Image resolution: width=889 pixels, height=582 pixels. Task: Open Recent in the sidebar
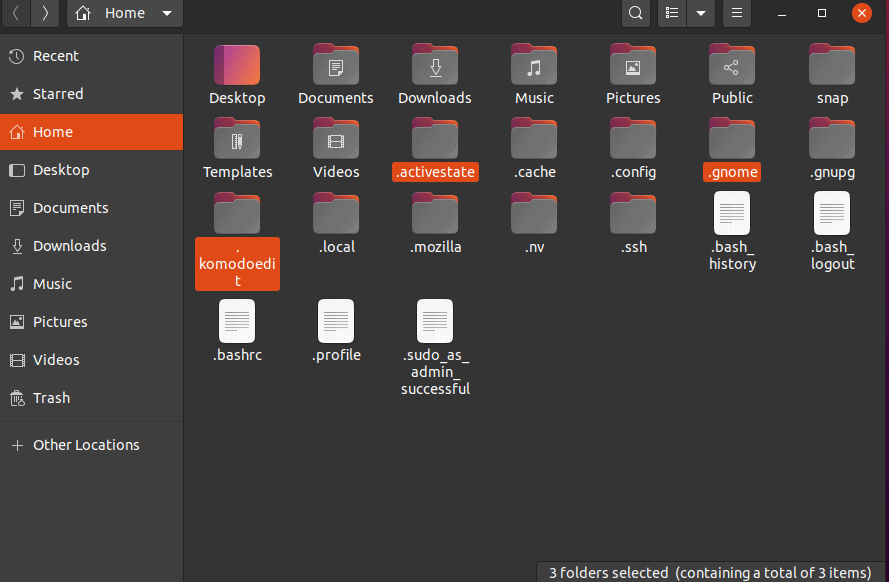(x=55, y=56)
